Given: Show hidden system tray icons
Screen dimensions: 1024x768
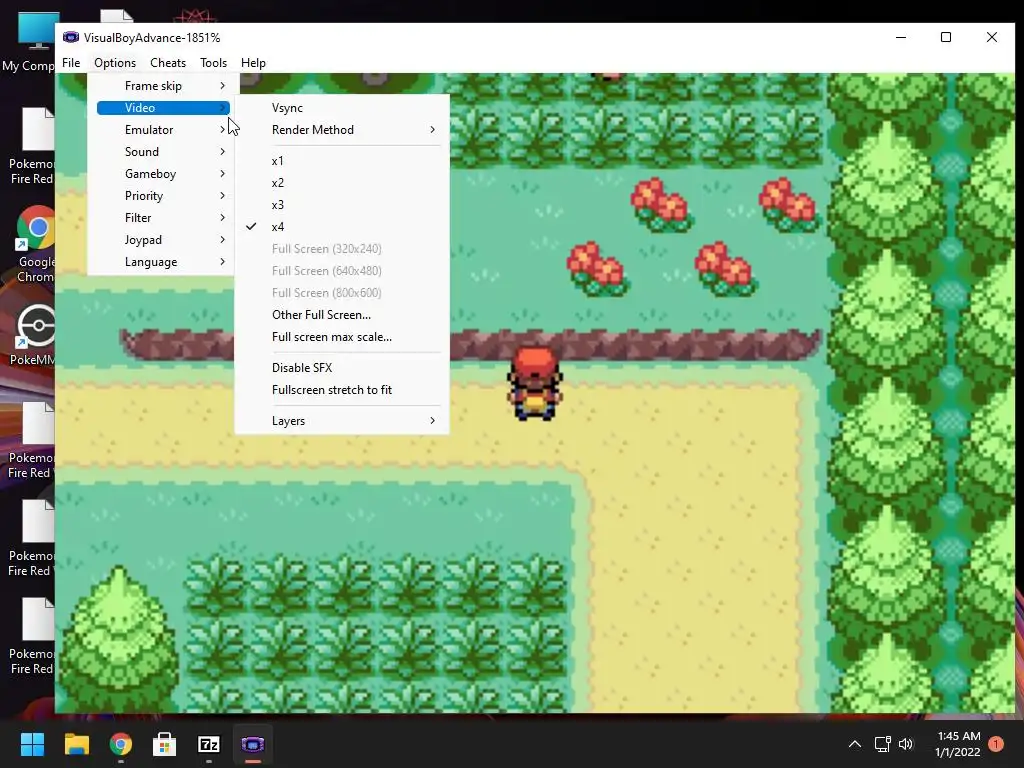Looking at the screenshot, I should [x=855, y=744].
